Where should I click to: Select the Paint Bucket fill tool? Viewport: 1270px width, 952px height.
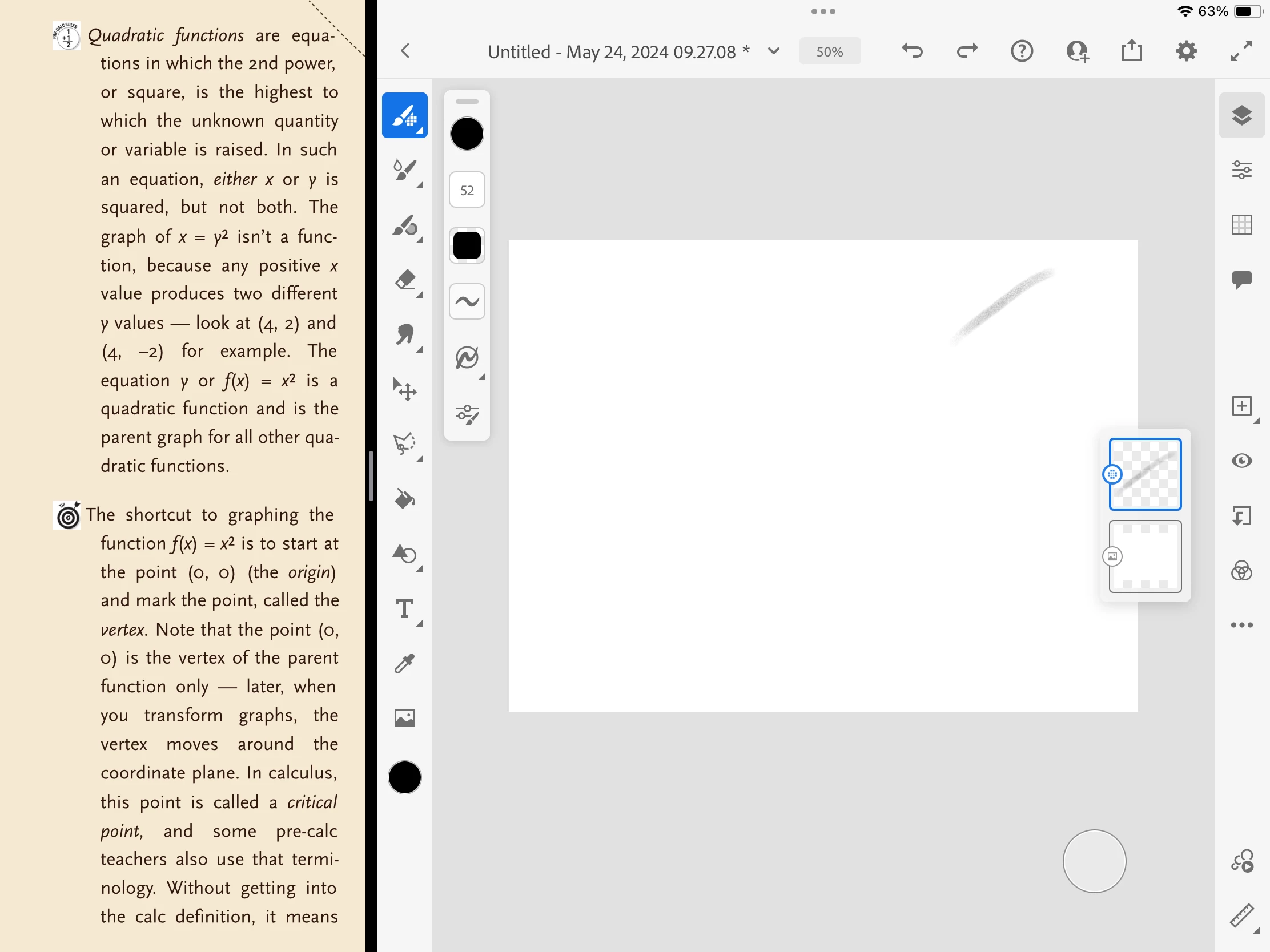click(404, 499)
